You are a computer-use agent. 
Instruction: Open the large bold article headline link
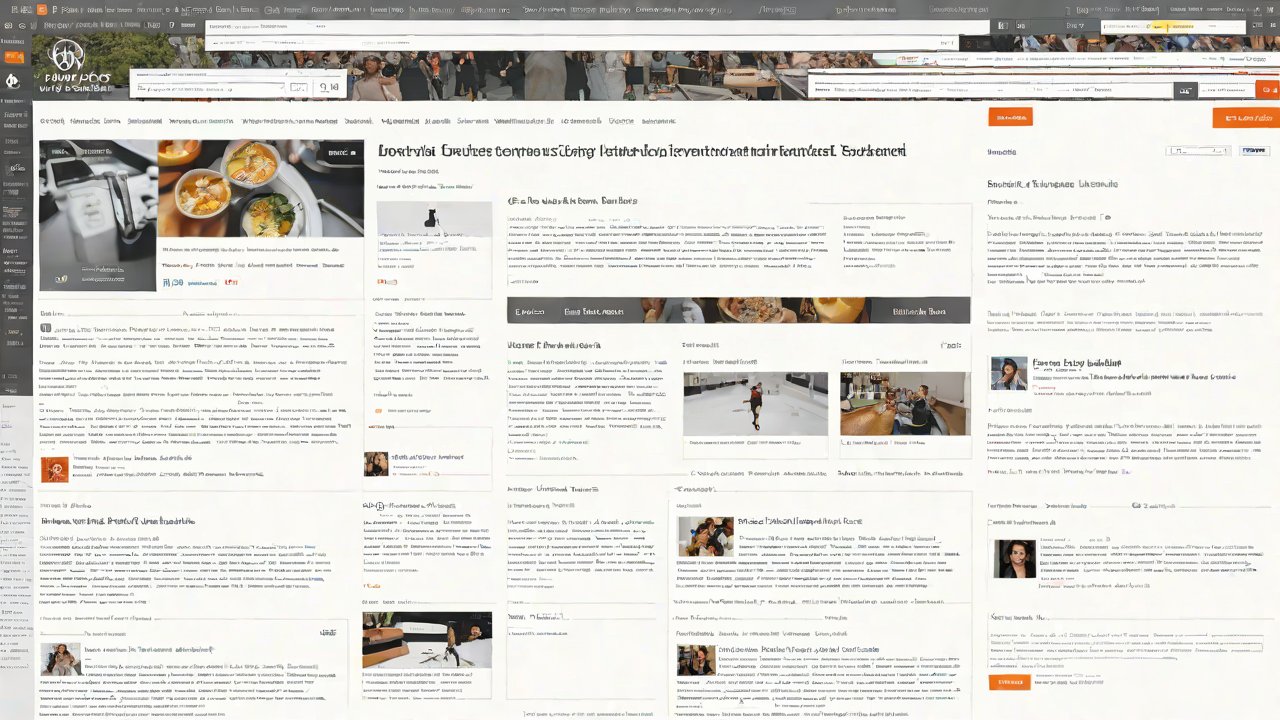pyautogui.click(x=642, y=151)
